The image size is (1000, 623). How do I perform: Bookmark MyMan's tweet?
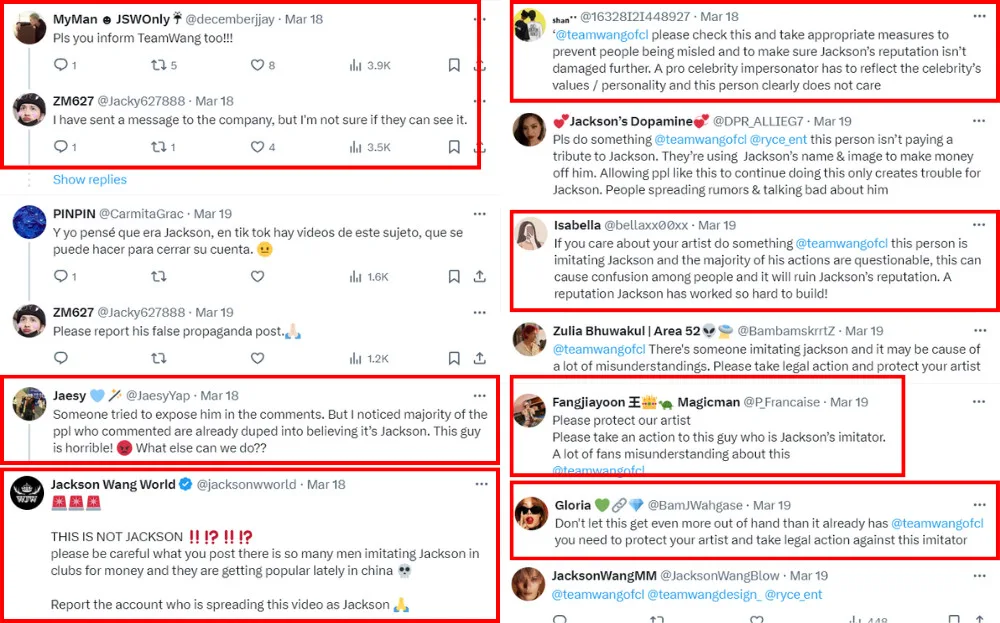(x=454, y=65)
